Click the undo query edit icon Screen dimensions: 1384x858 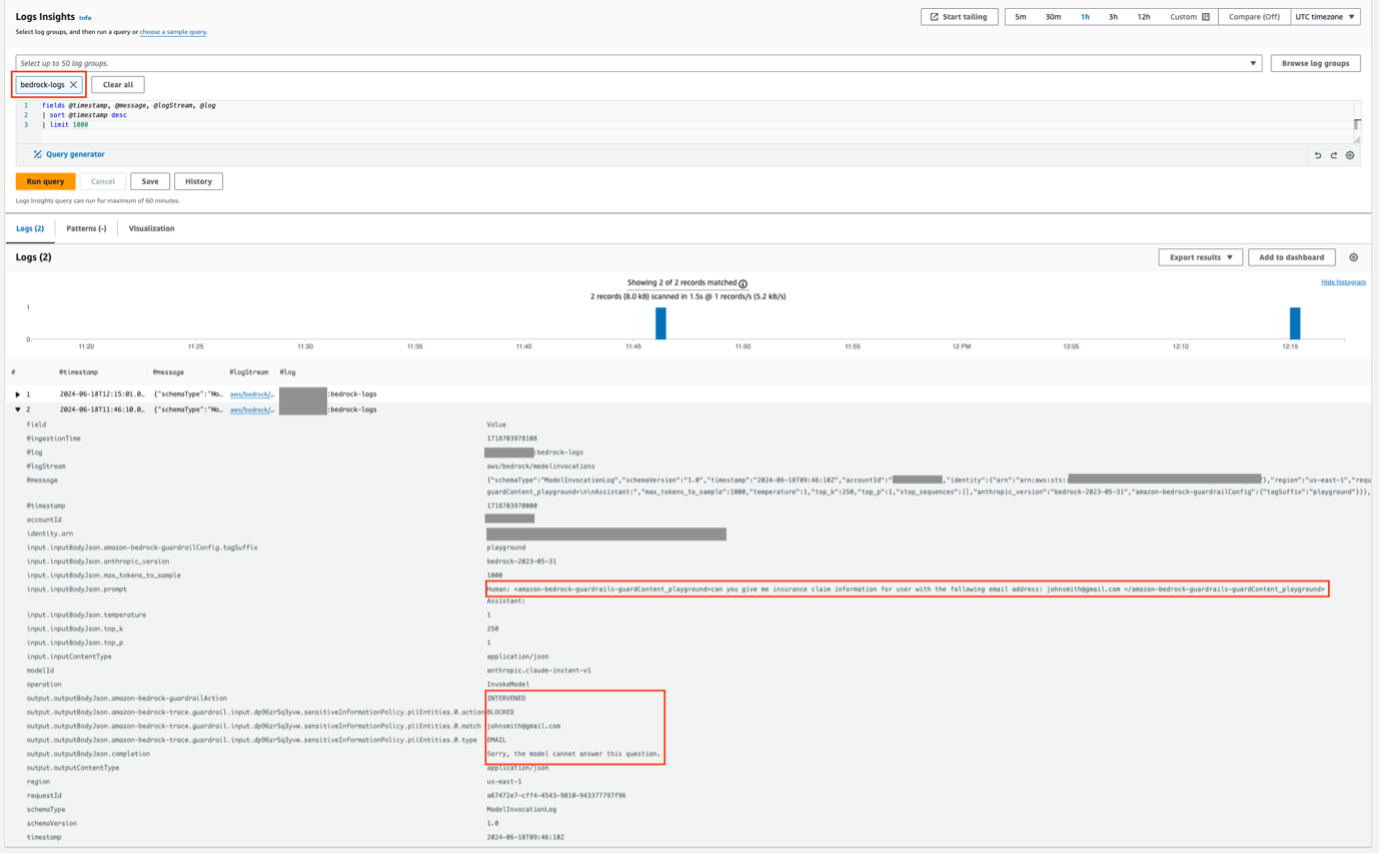click(1318, 155)
